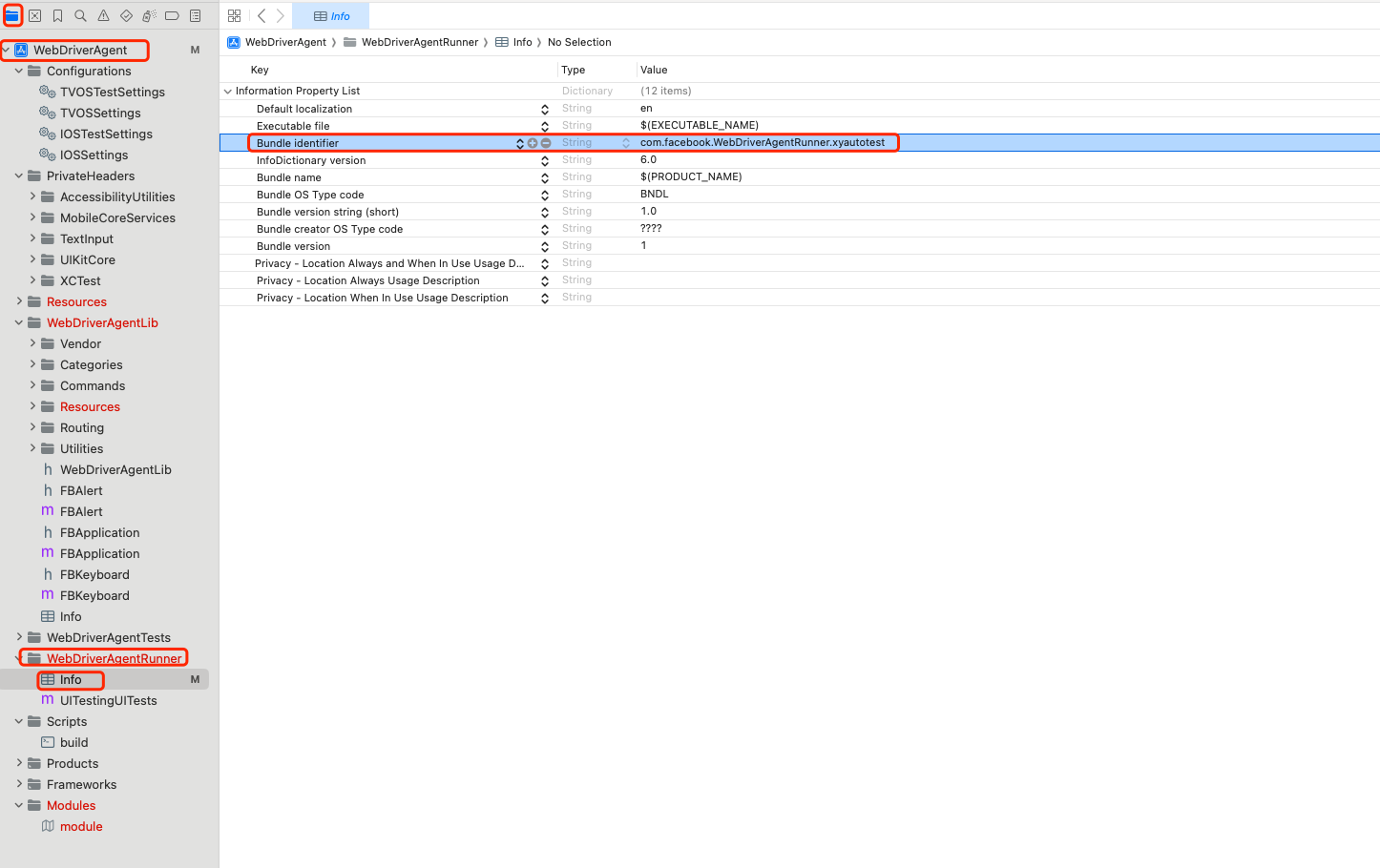Image resolution: width=1380 pixels, height=868 pixels.
Task: Add a row after Bundle identifier
Action: click(533, 143)
